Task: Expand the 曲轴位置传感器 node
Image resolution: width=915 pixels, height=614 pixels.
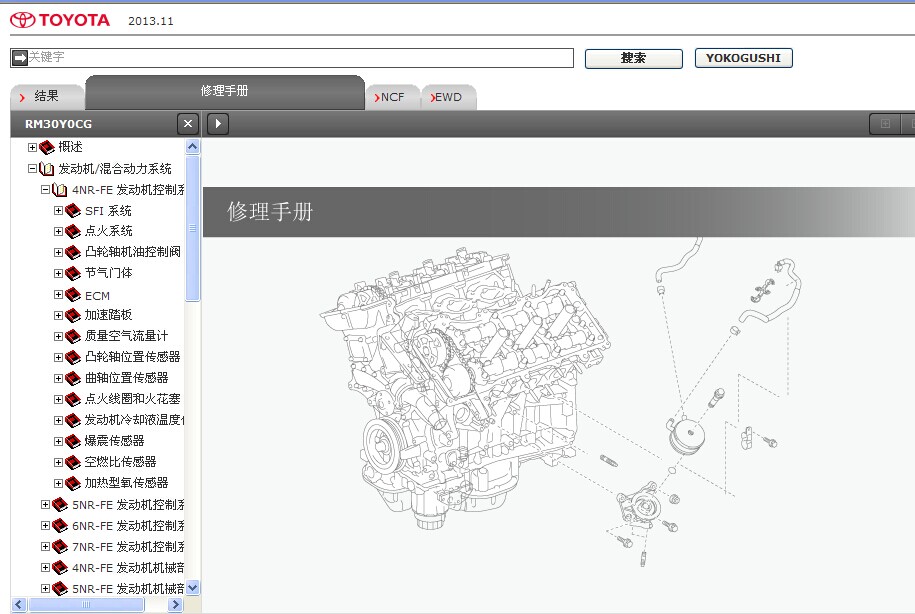Action: coord(58,379)
